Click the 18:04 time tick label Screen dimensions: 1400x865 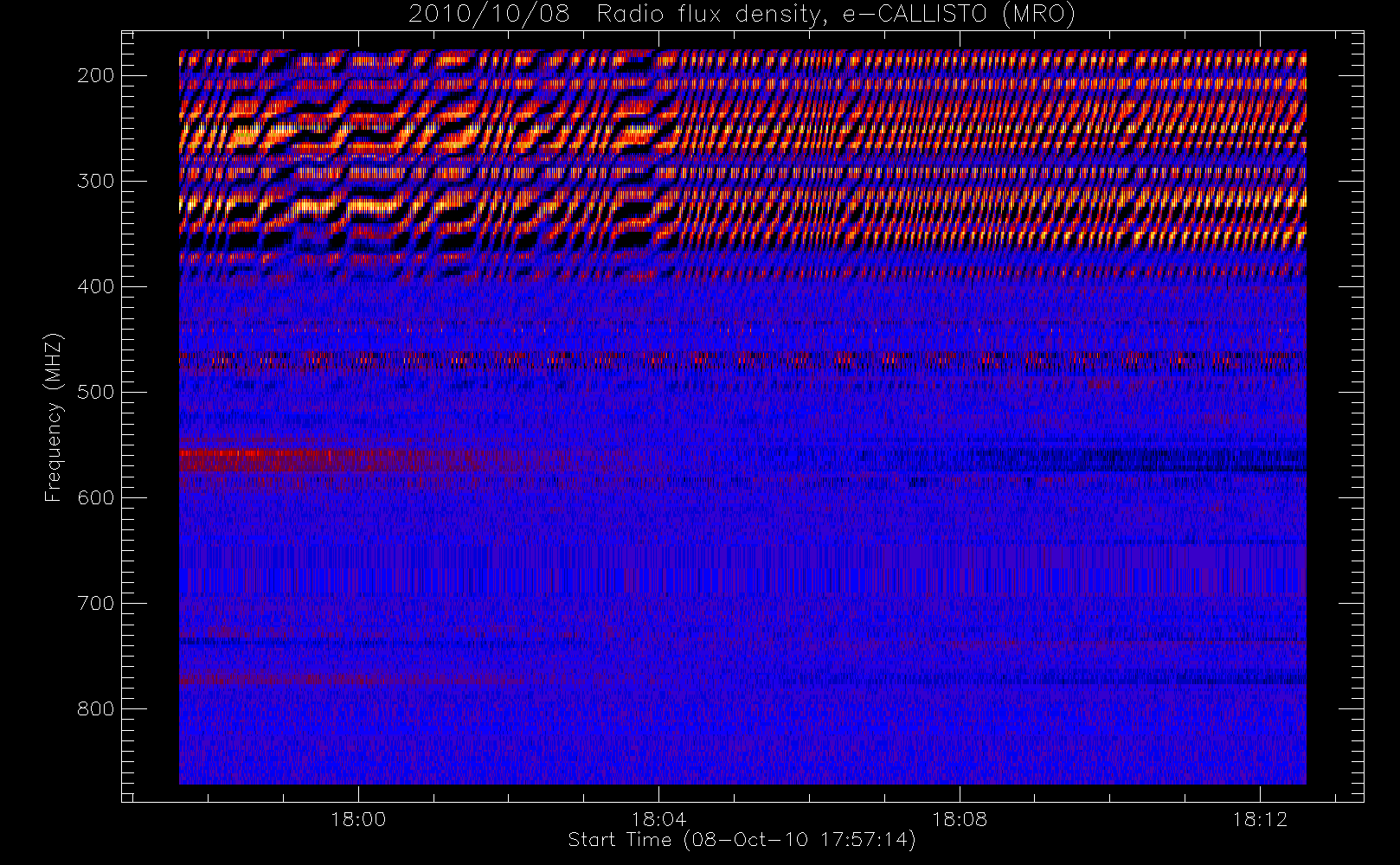[x=659, y=819]
